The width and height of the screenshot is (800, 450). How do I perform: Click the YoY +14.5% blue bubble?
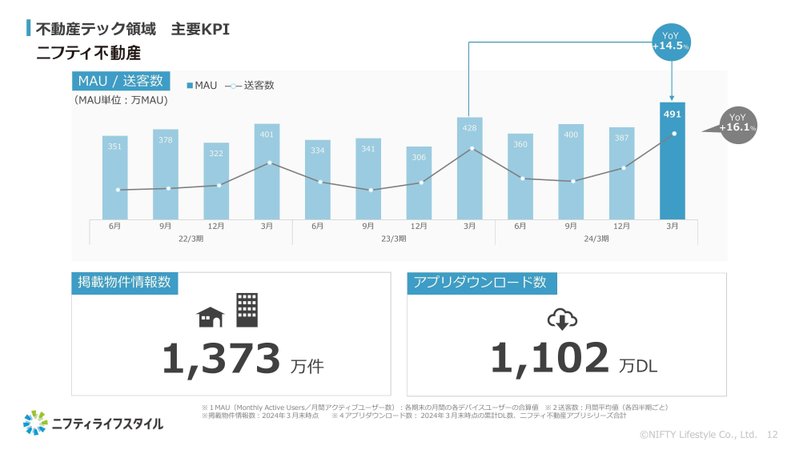(671, 41)
